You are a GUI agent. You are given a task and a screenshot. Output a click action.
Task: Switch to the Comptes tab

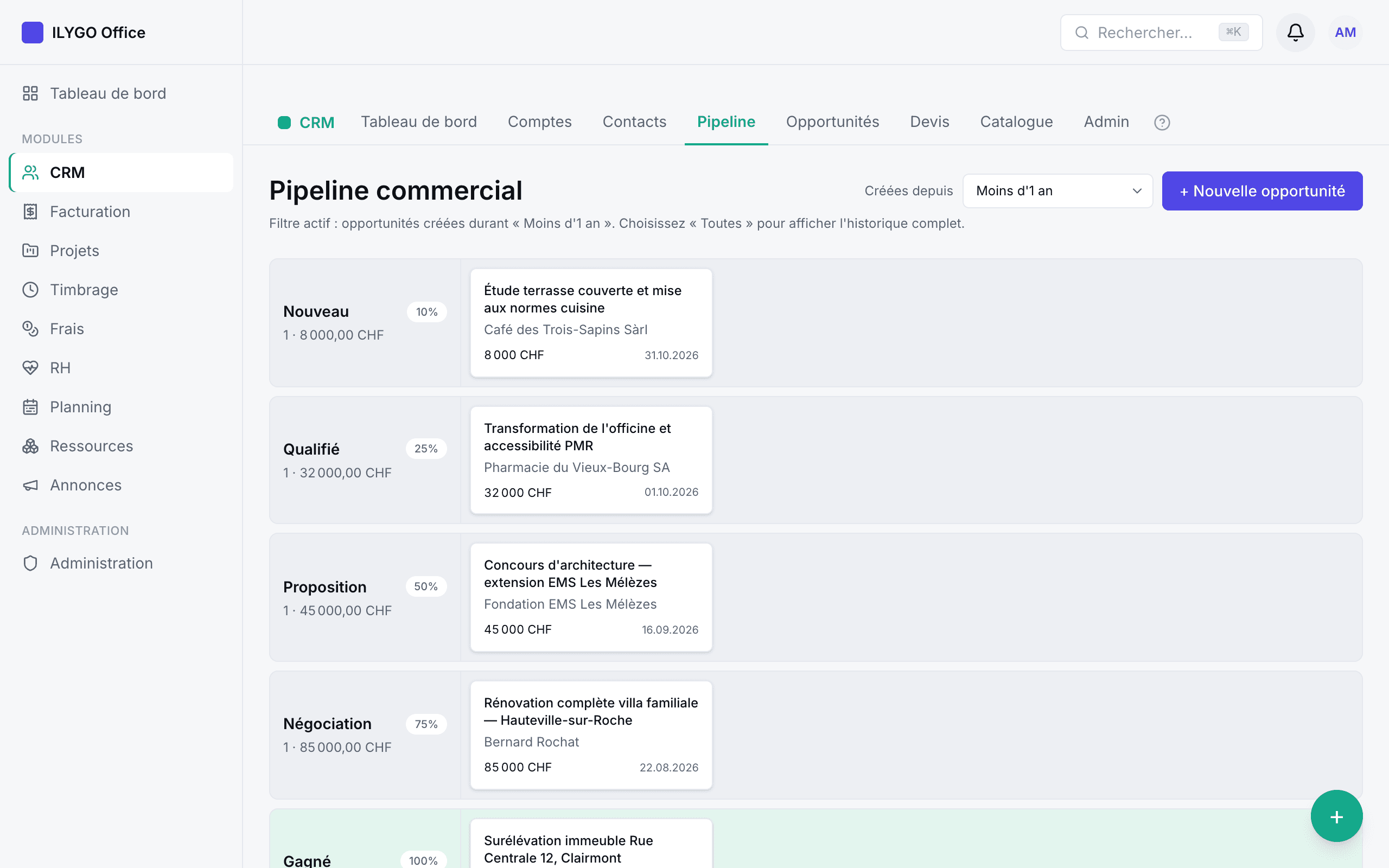point(539,122)
